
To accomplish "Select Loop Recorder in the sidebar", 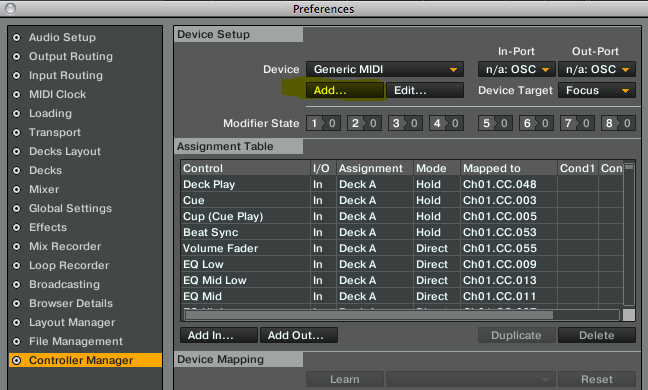I will [x=85, y=265].
